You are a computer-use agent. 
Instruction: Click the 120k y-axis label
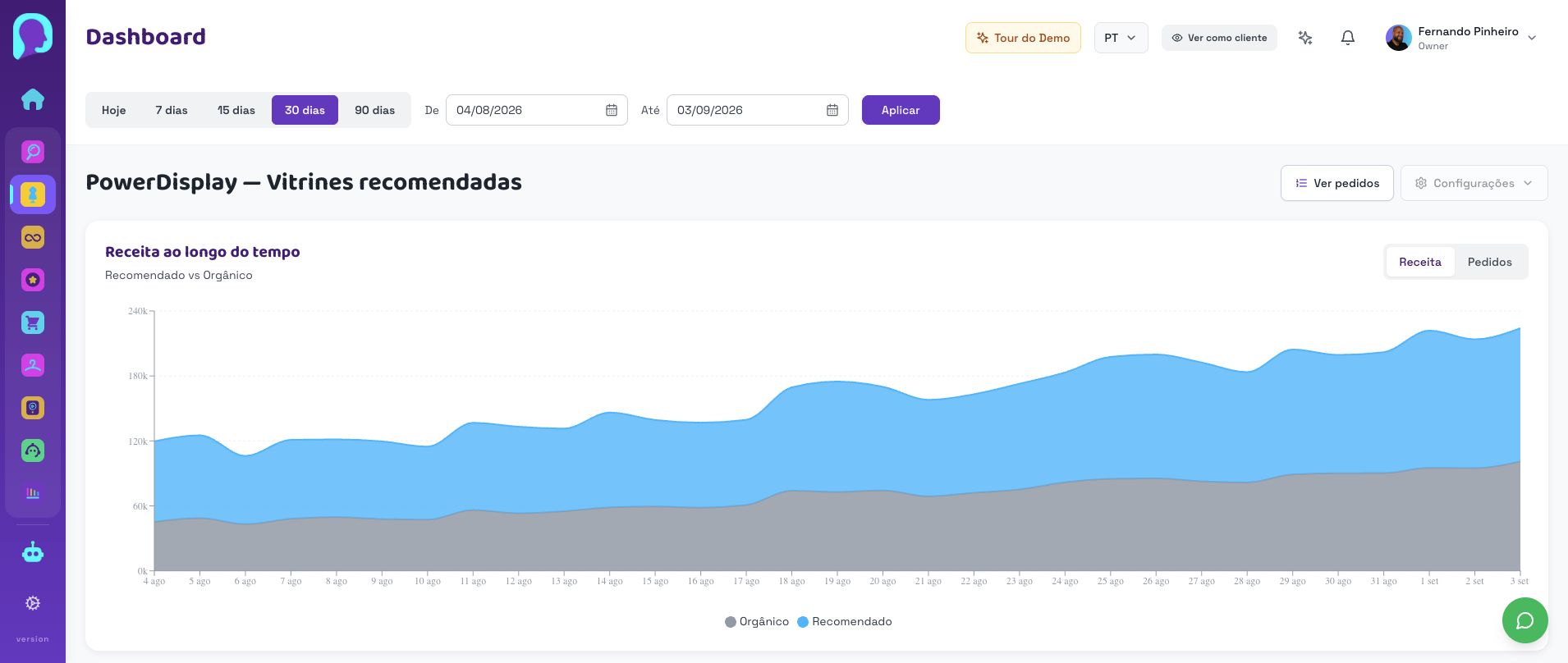[x=138, y=441]
